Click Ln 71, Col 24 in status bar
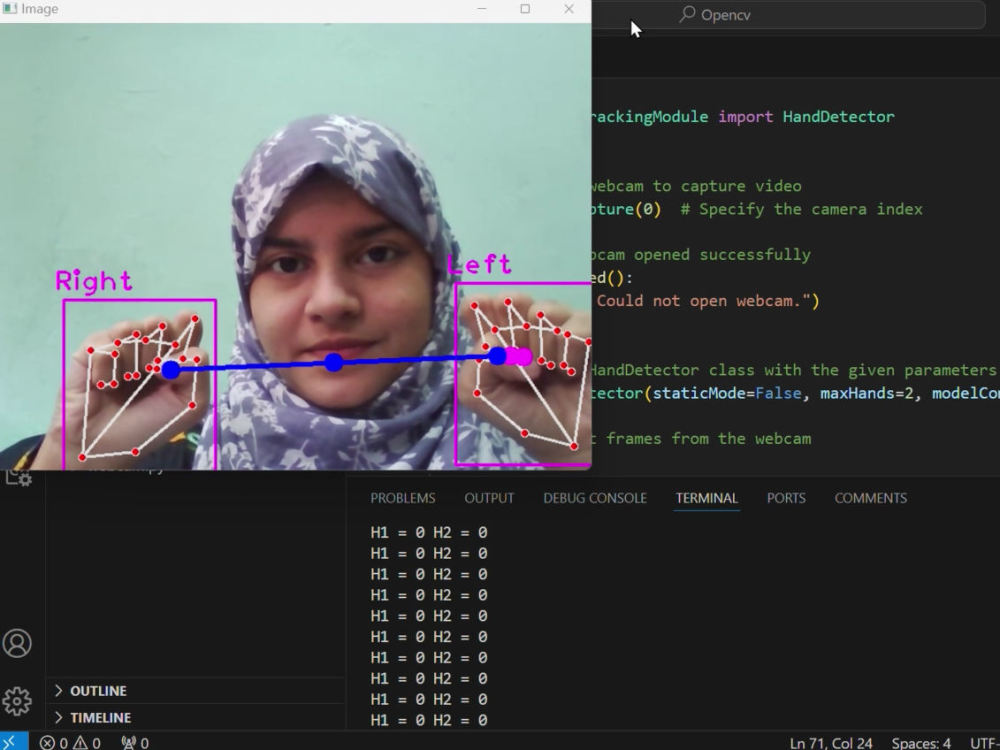The height and width of the screenshot is (750, 1000). pyautogui.click(x=830, y=743)
